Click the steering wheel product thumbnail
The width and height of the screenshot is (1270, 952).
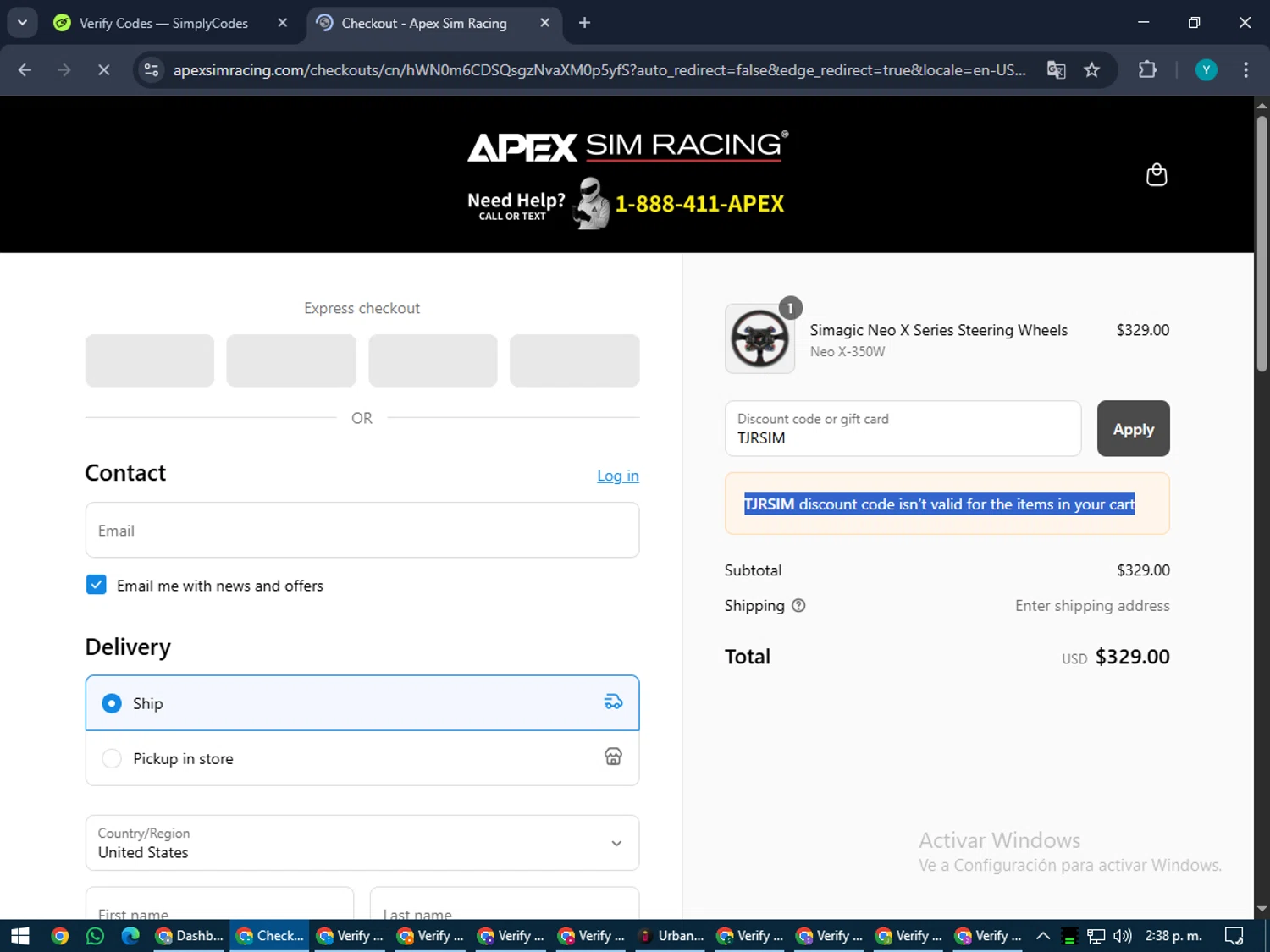click(759, 338)
